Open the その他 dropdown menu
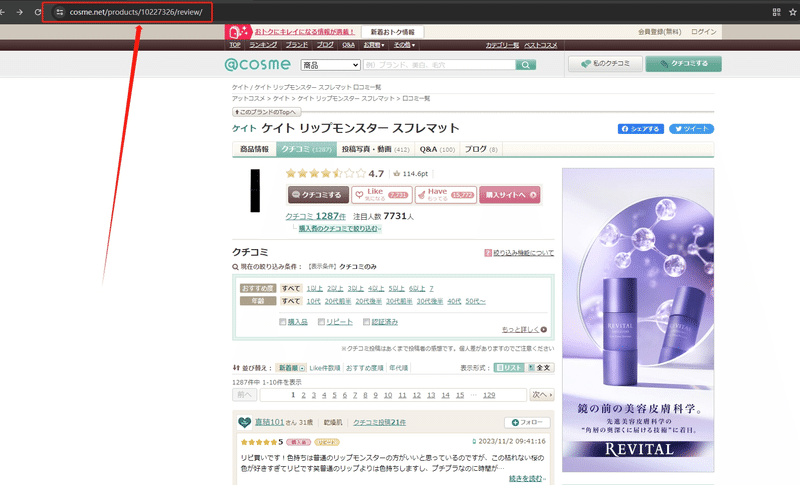Viewport: 800px width, 485px height. [404, 45]
